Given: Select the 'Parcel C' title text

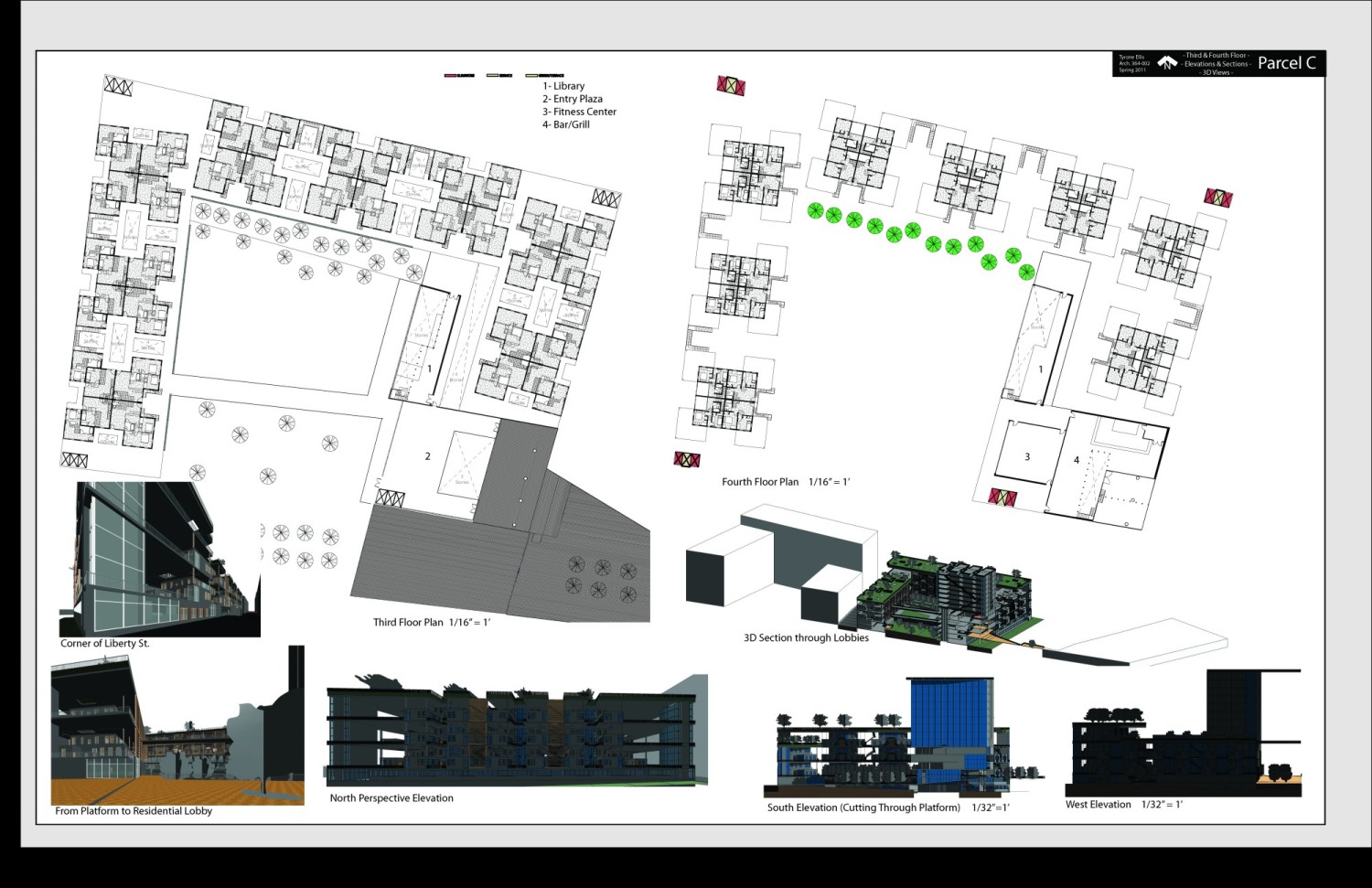Looking at the screenshot, I should (x=1286, y=63).
